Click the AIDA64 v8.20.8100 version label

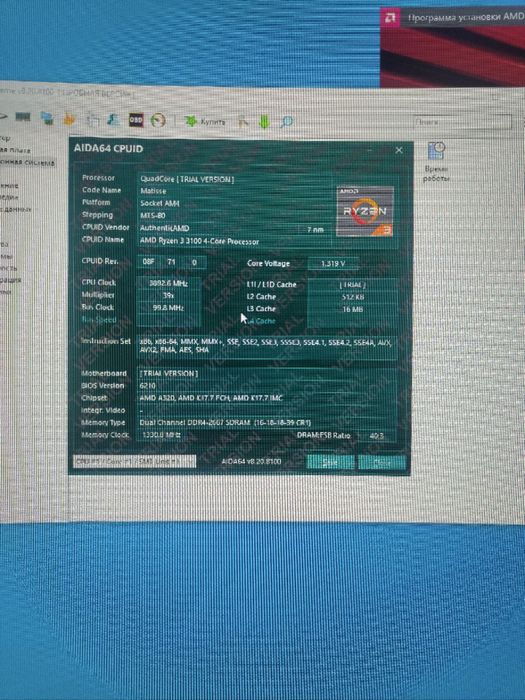[x=251, y=461]
